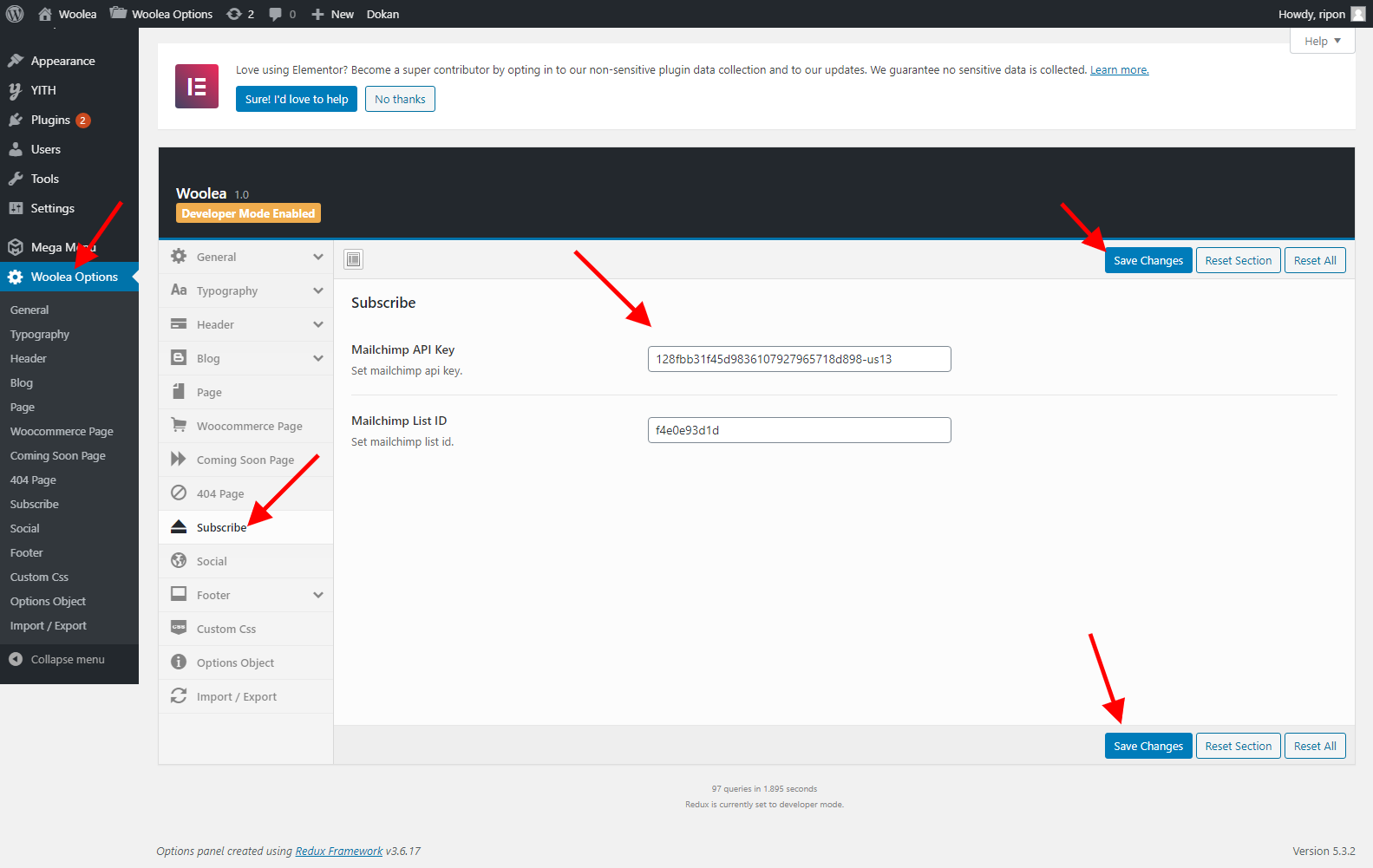Click the Elementor logo in the notice
Screen dimensions: 1373x868
pos(197,86)
